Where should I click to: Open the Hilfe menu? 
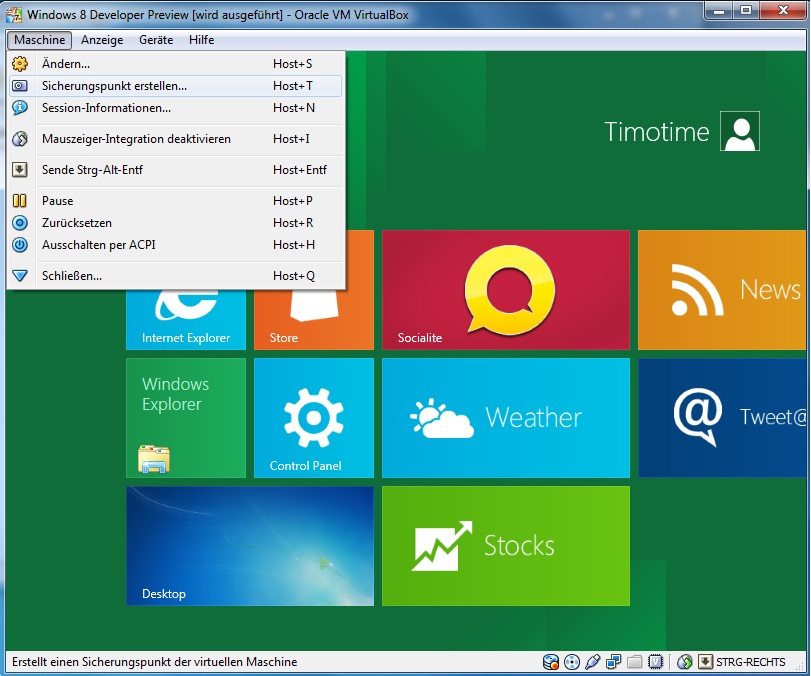pyautogui.click(x=201, y=40)
